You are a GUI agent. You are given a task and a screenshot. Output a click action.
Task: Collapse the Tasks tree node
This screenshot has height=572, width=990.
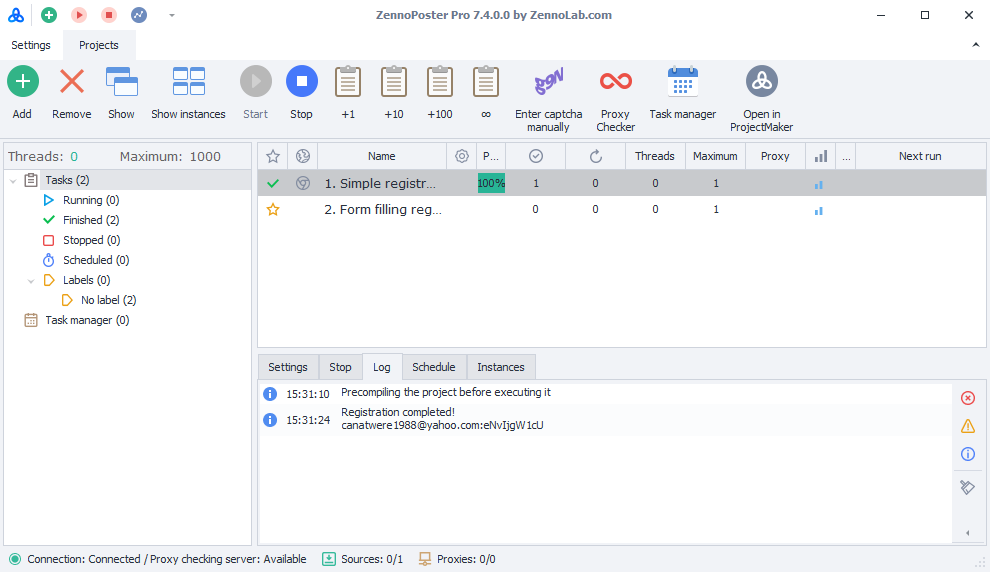pyautogui.click(x=13, y=181)
